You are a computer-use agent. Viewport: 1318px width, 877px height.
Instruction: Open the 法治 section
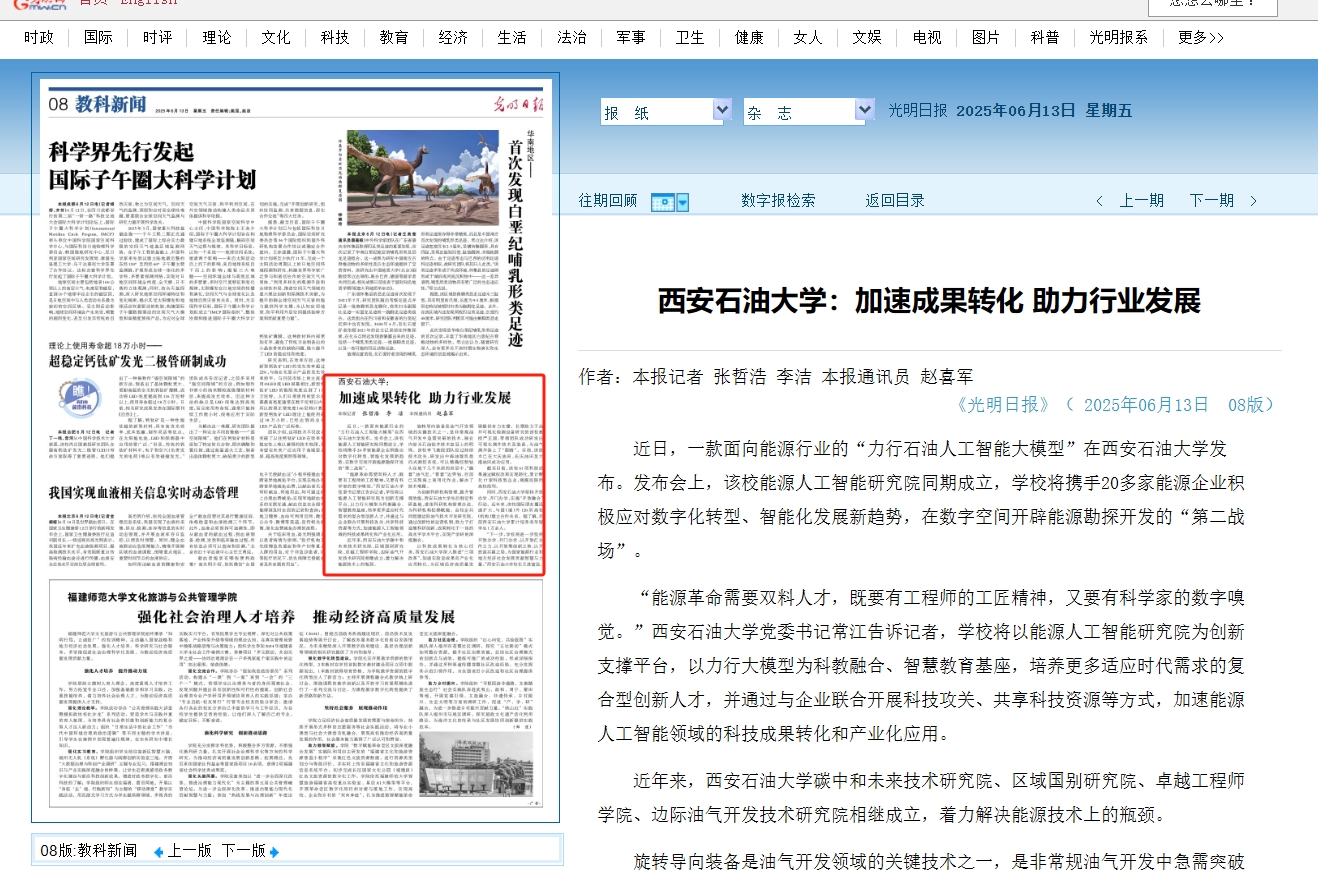[x=572, y=37]
